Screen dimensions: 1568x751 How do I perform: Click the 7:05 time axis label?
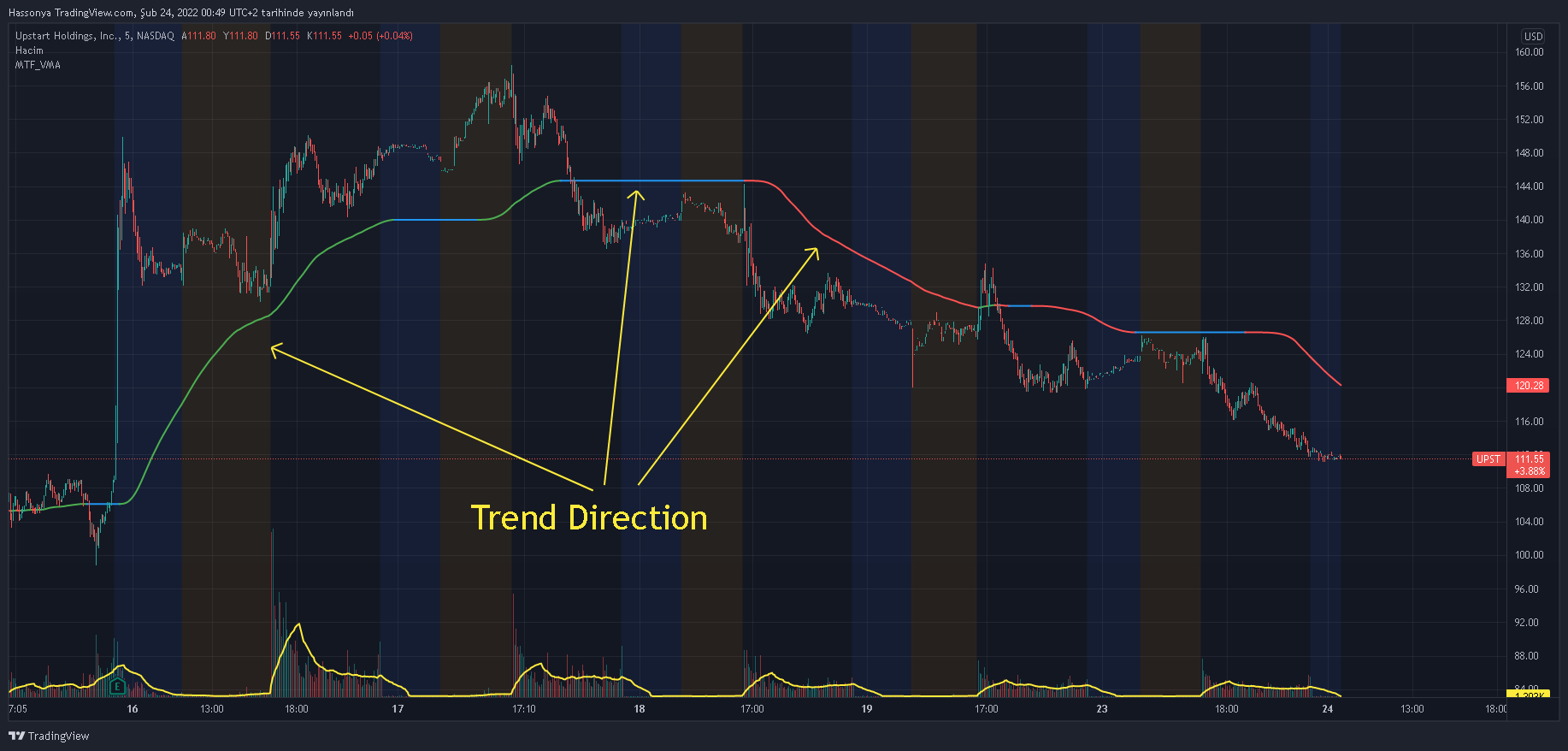point(17,709)
